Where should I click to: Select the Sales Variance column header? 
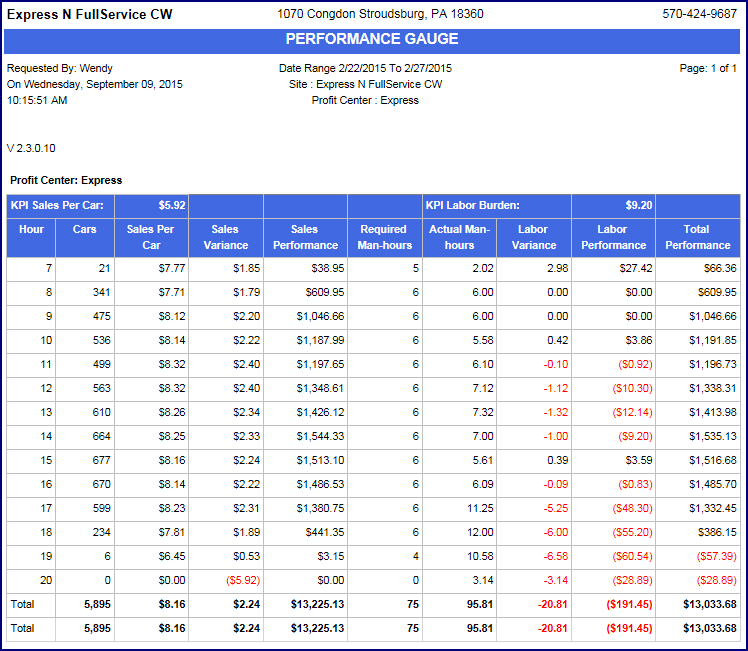[225, 237]
